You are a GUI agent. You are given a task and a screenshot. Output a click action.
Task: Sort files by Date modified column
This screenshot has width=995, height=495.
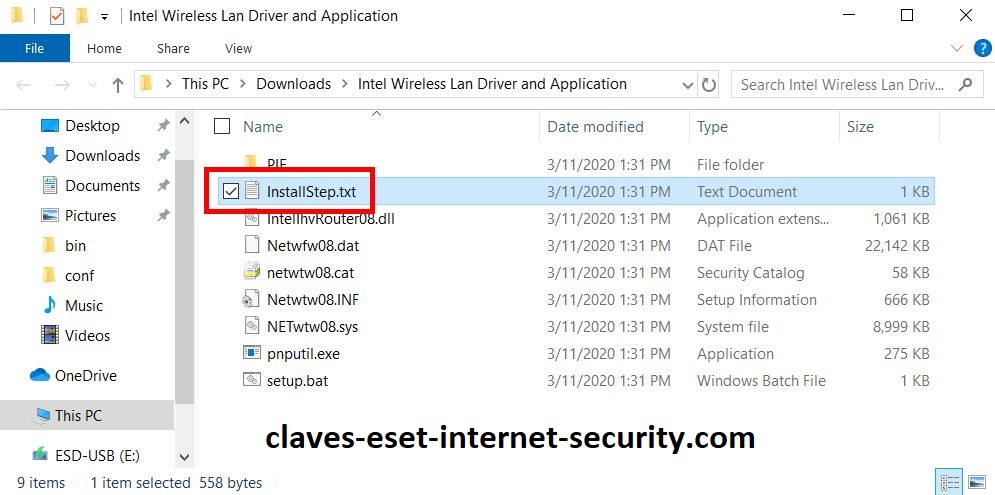coord(595,127)
